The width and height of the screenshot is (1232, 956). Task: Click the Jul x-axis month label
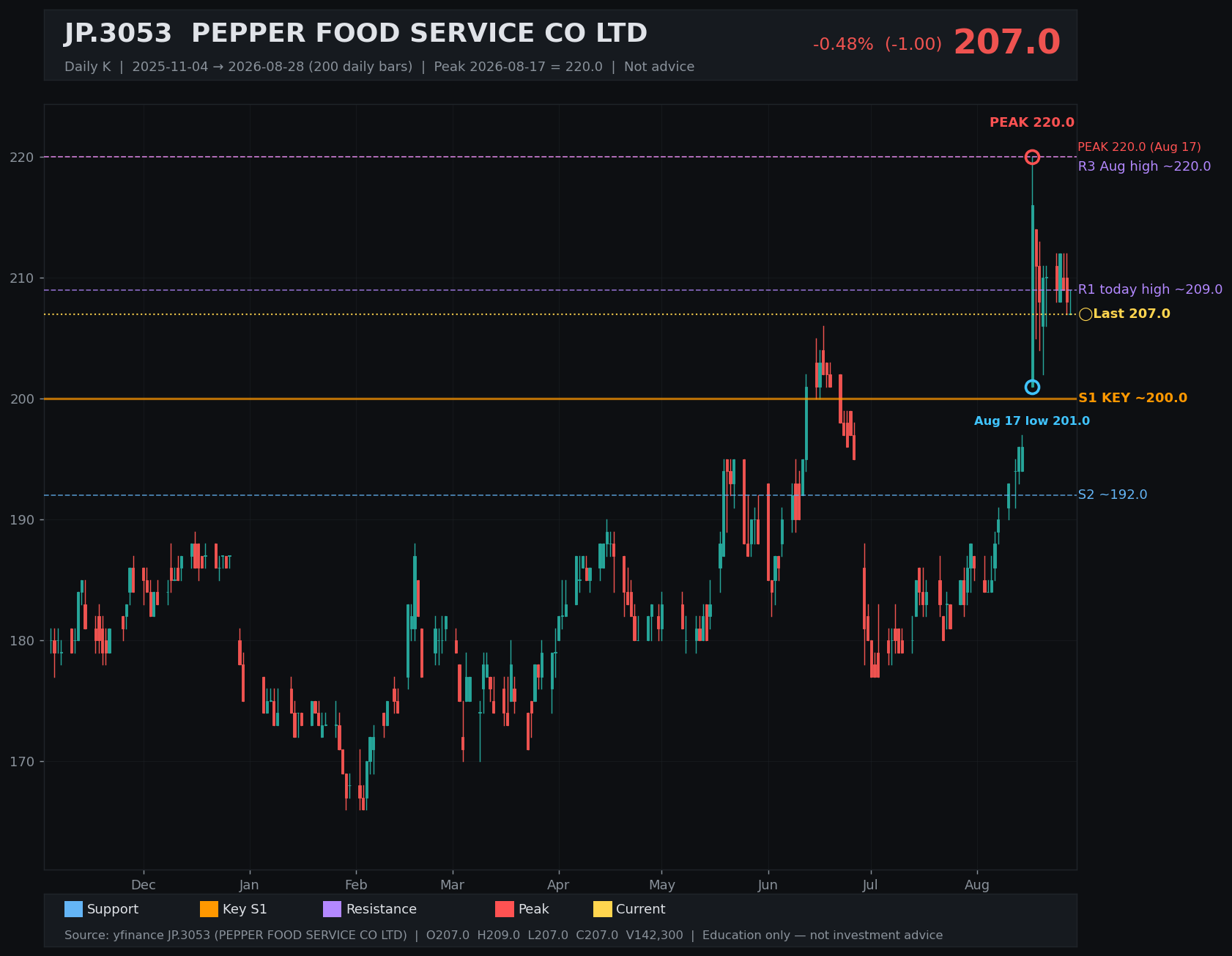pos(870,885)
